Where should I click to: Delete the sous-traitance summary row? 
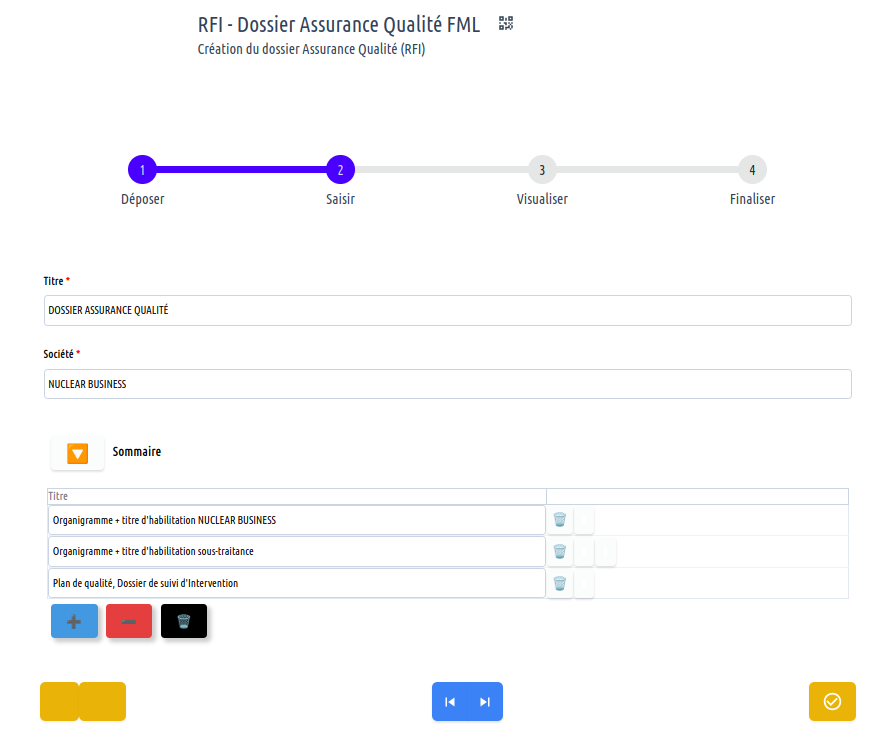(x=559, y=551)
